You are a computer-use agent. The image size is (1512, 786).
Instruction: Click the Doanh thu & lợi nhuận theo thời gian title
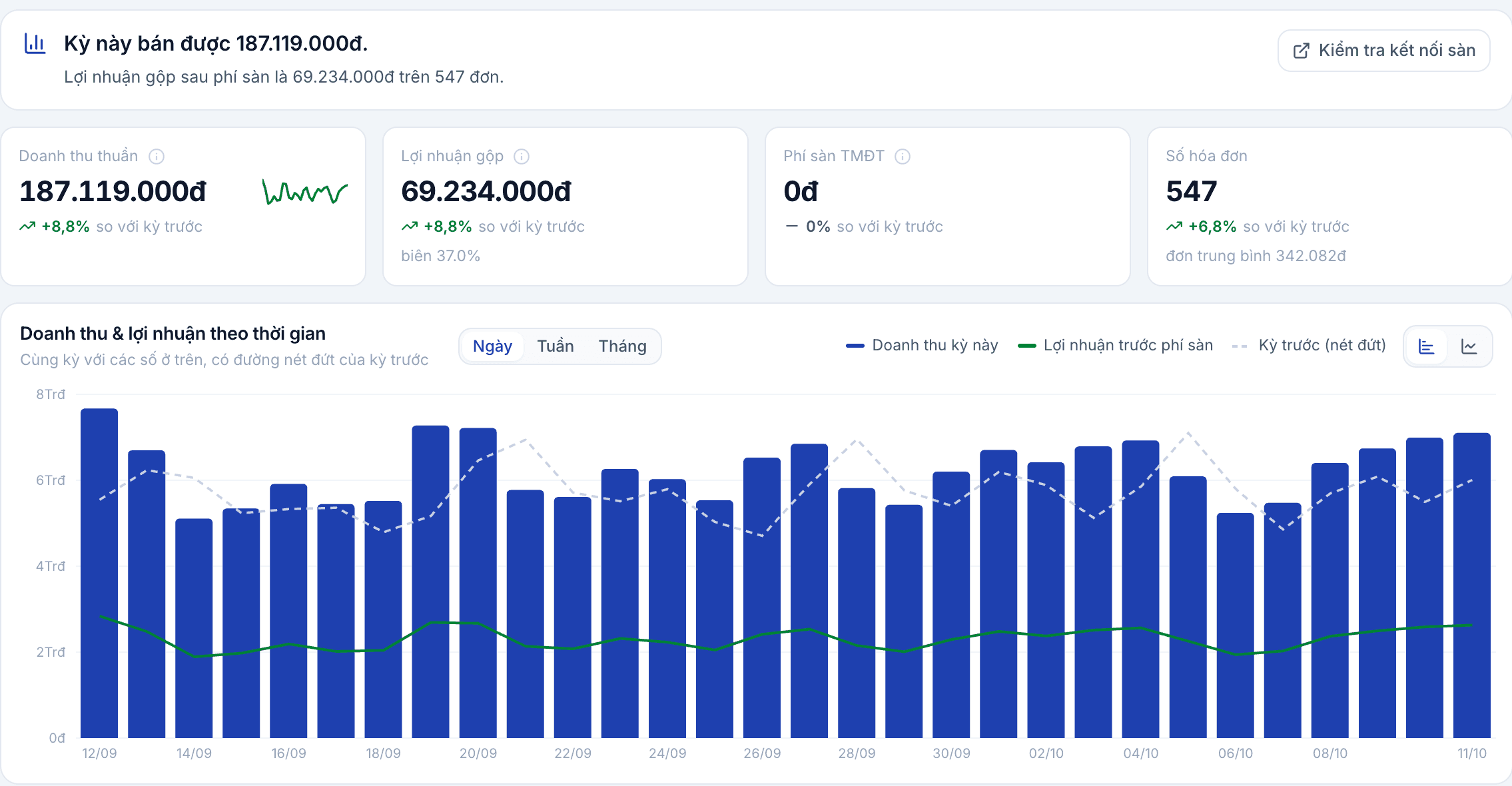[x=173, y=334]
